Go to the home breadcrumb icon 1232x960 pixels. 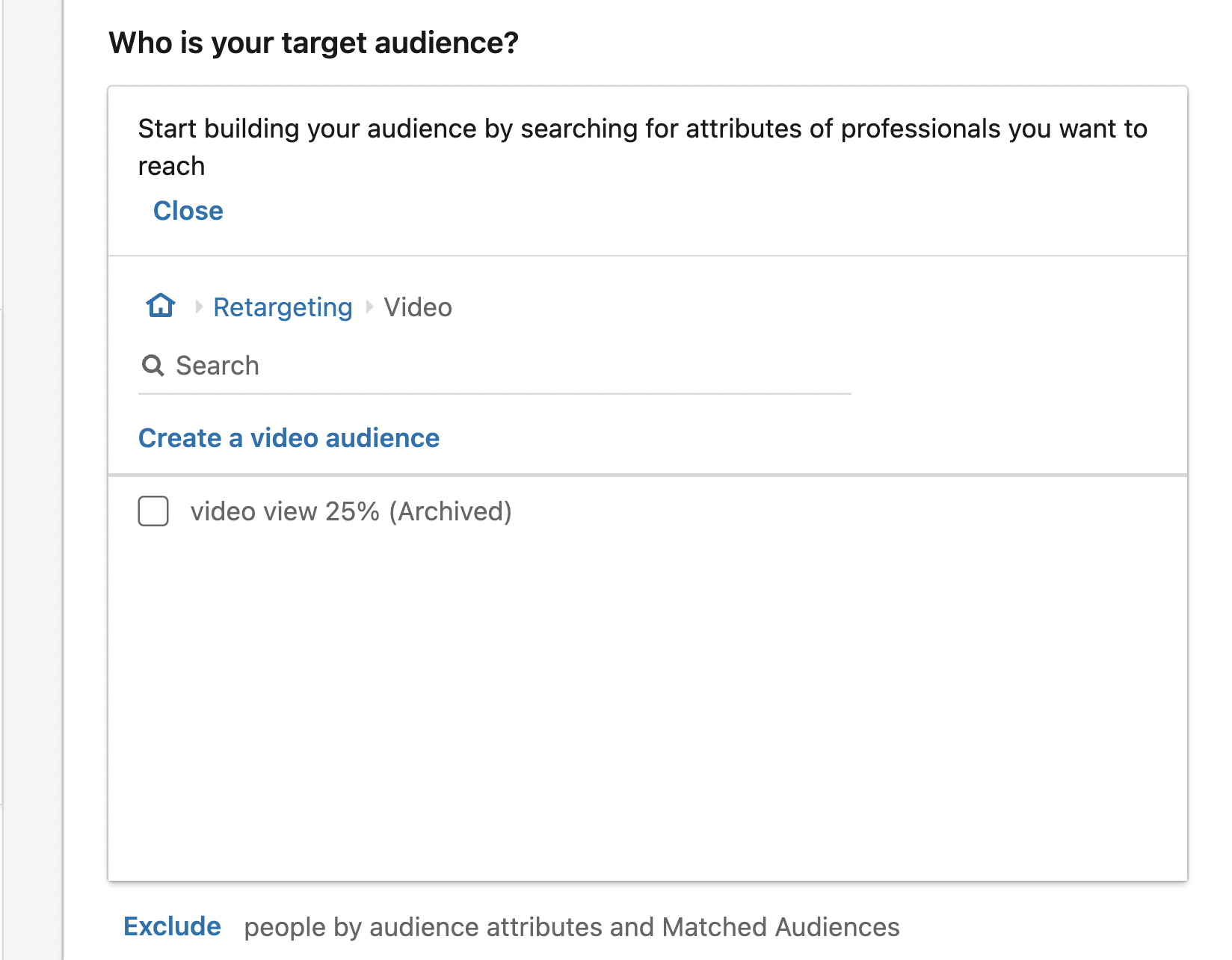coord(161,306)
